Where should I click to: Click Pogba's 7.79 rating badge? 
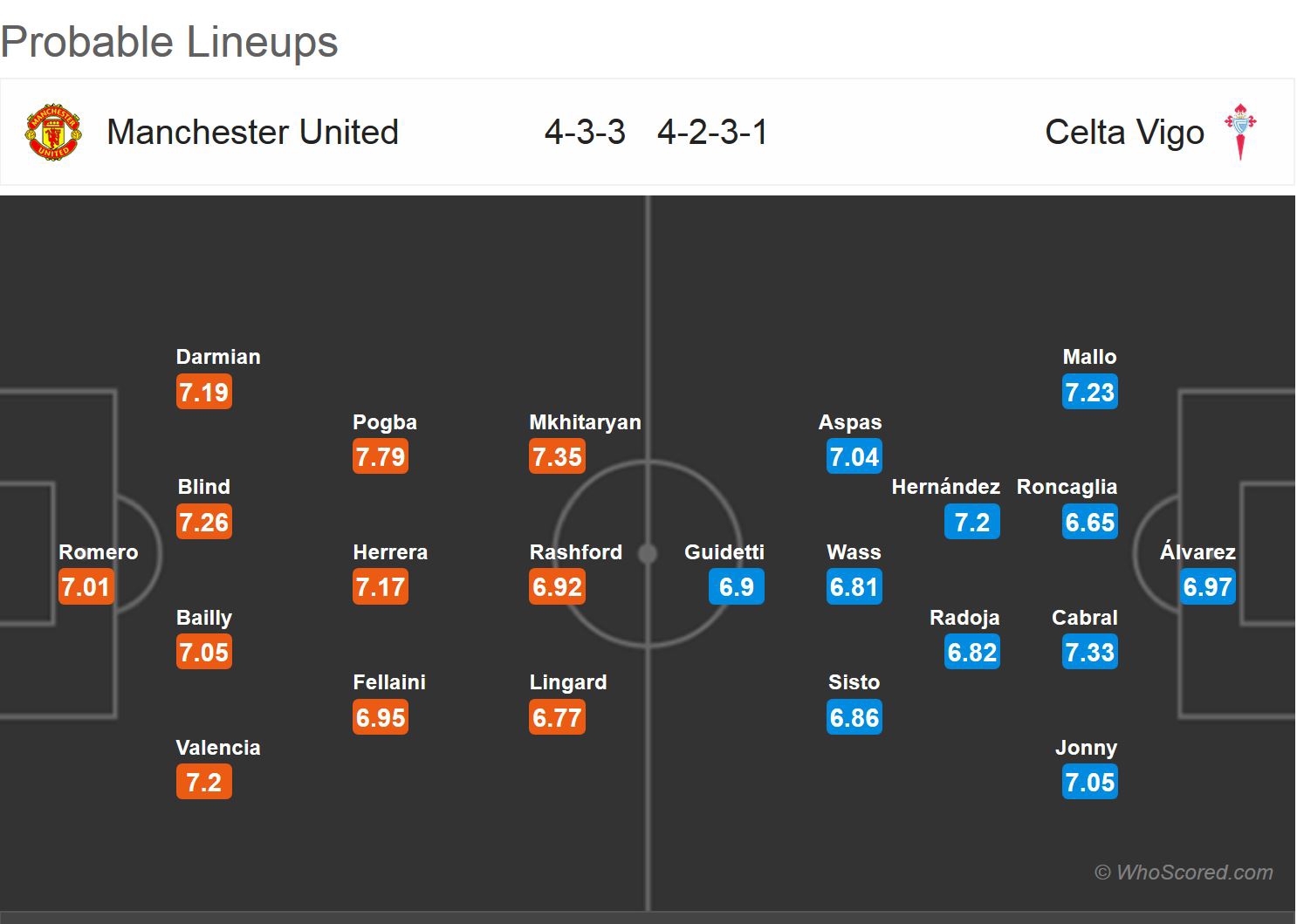click(381, 456)
